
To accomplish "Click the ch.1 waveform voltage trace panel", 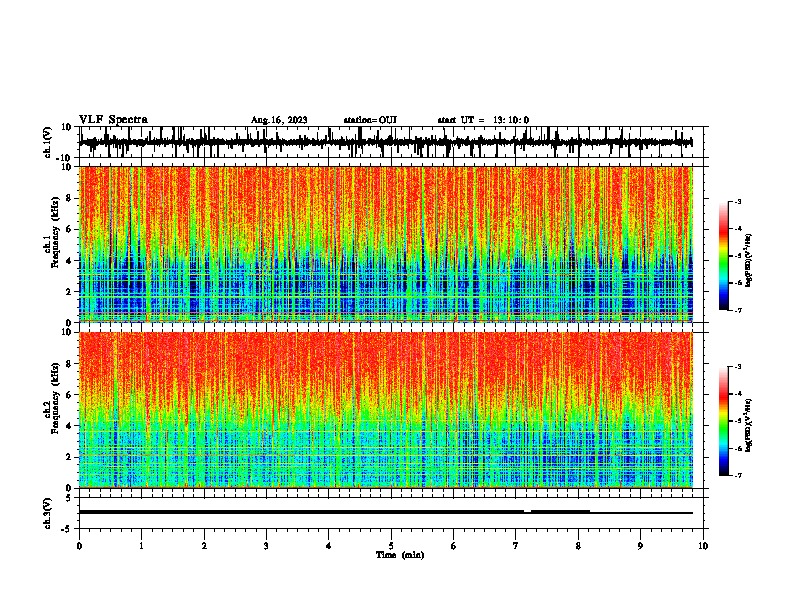I will point(393,142).
